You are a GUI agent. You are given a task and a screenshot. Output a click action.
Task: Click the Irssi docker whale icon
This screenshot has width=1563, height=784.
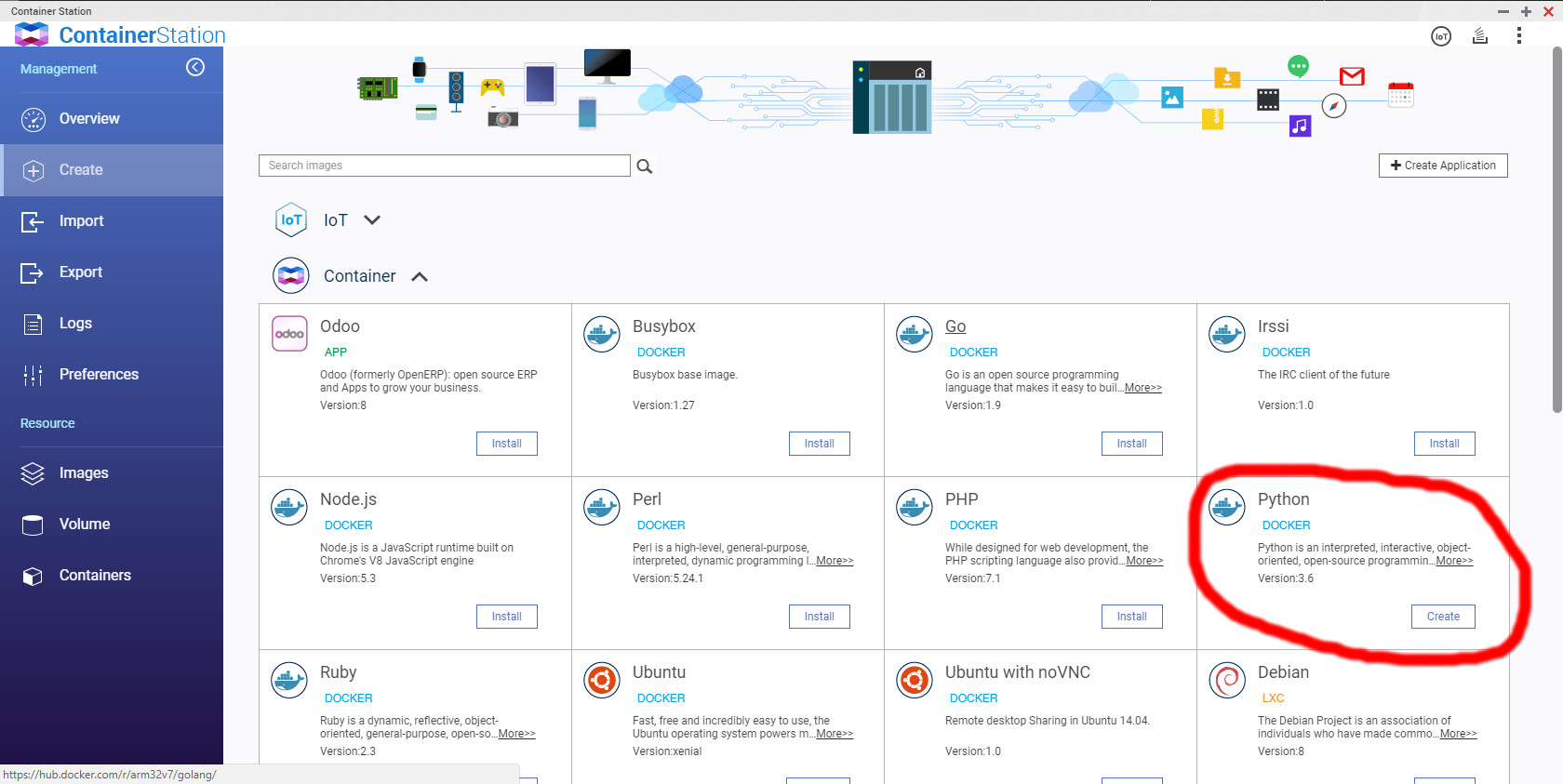1227,333
